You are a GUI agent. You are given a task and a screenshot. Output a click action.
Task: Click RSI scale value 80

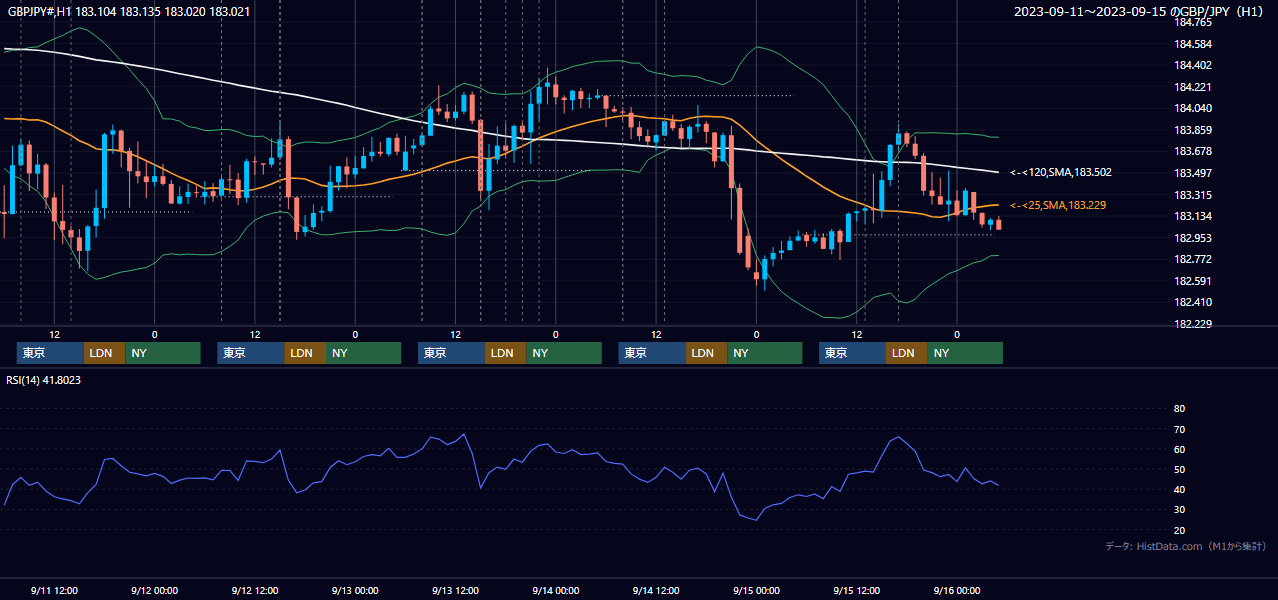(x=1179, y=409)
